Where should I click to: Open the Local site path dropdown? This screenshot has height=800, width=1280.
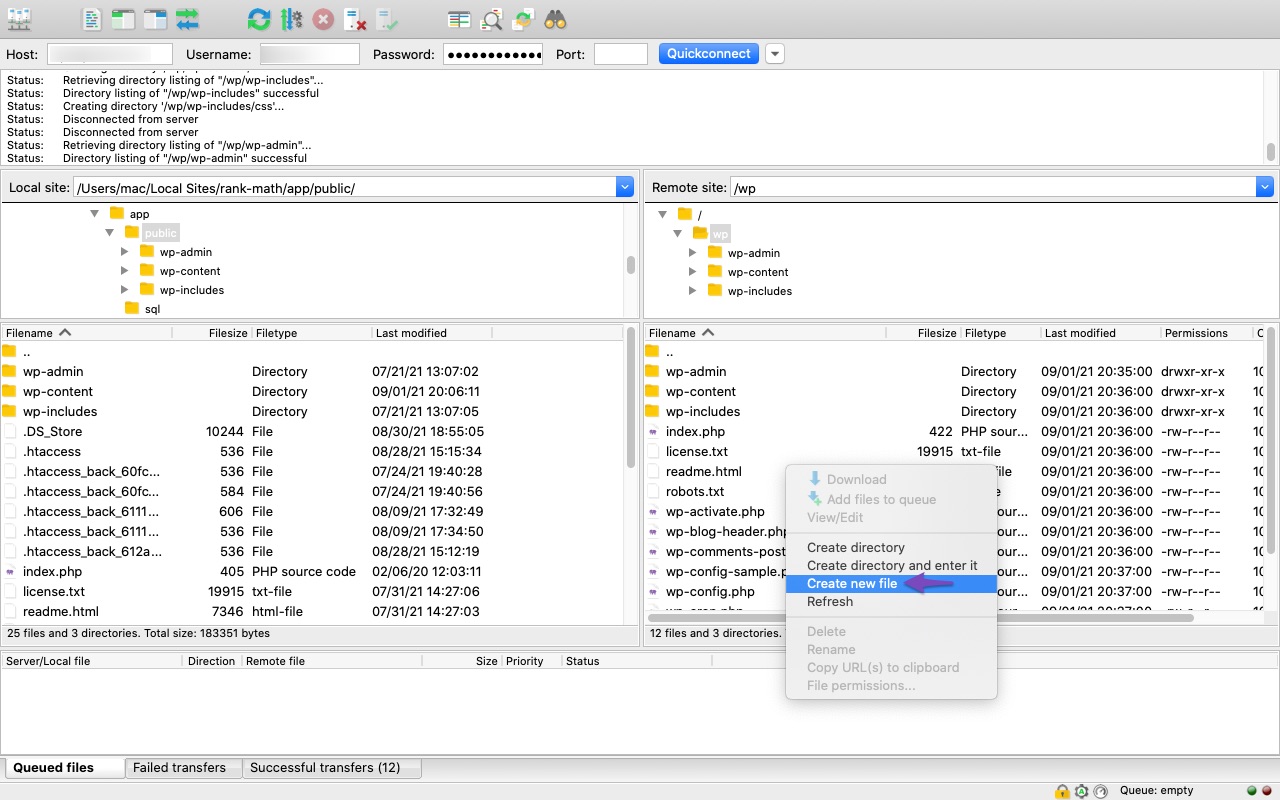pyautogui.click(x=625, y=187)
